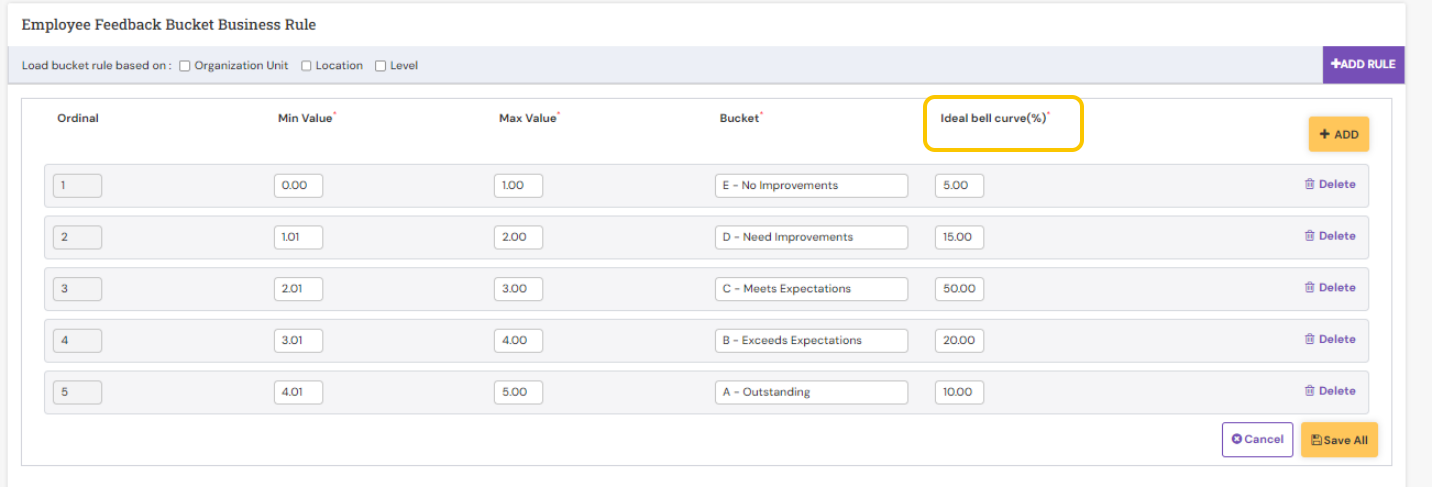Viewport: 1432px width, 487px height.
Task: Click the A - Outstanding bucket field
Action: coord(811,392)
